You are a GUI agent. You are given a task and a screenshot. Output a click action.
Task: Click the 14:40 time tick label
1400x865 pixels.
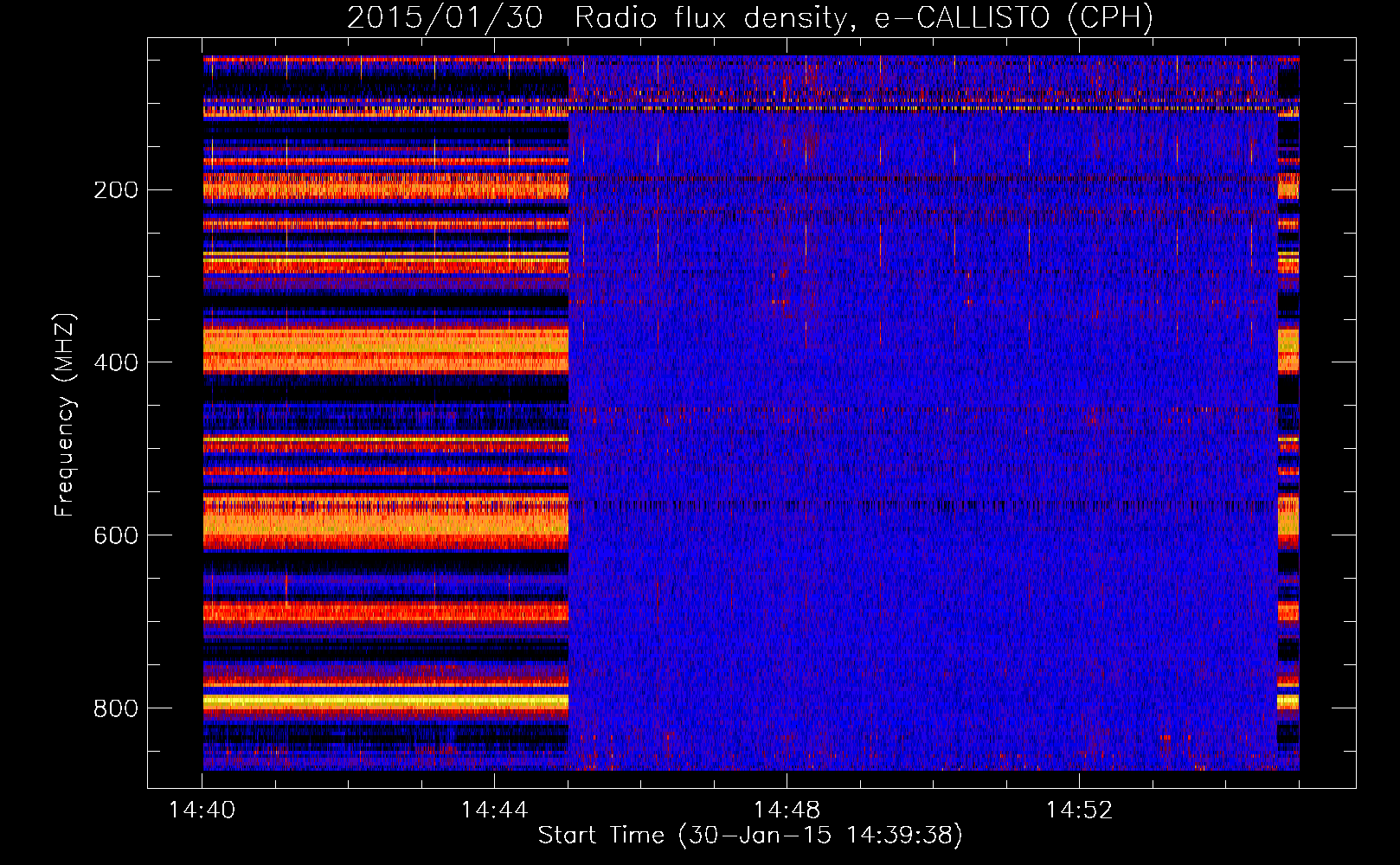point(202,811)
